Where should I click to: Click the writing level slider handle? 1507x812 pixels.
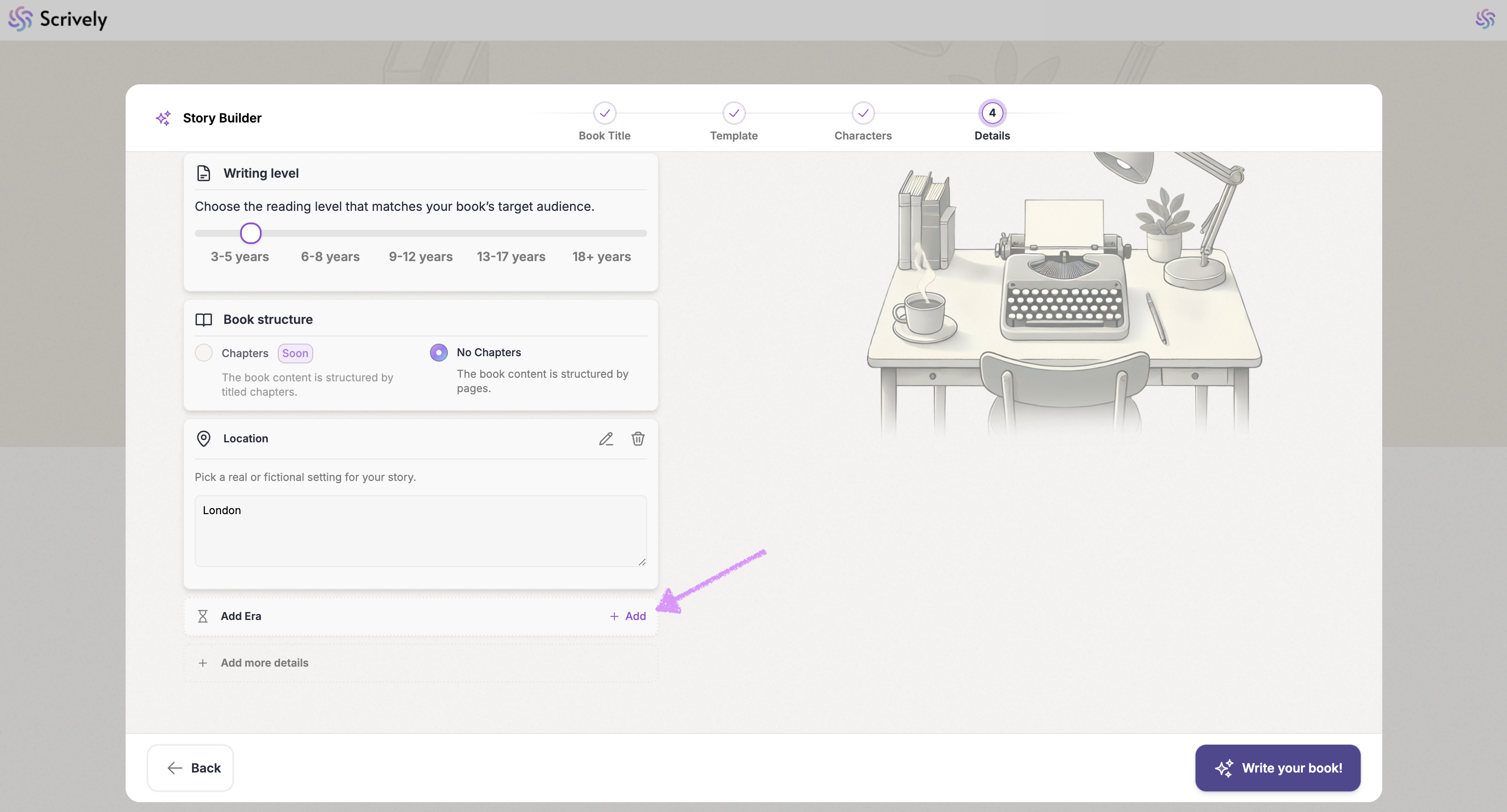(250, 233)
